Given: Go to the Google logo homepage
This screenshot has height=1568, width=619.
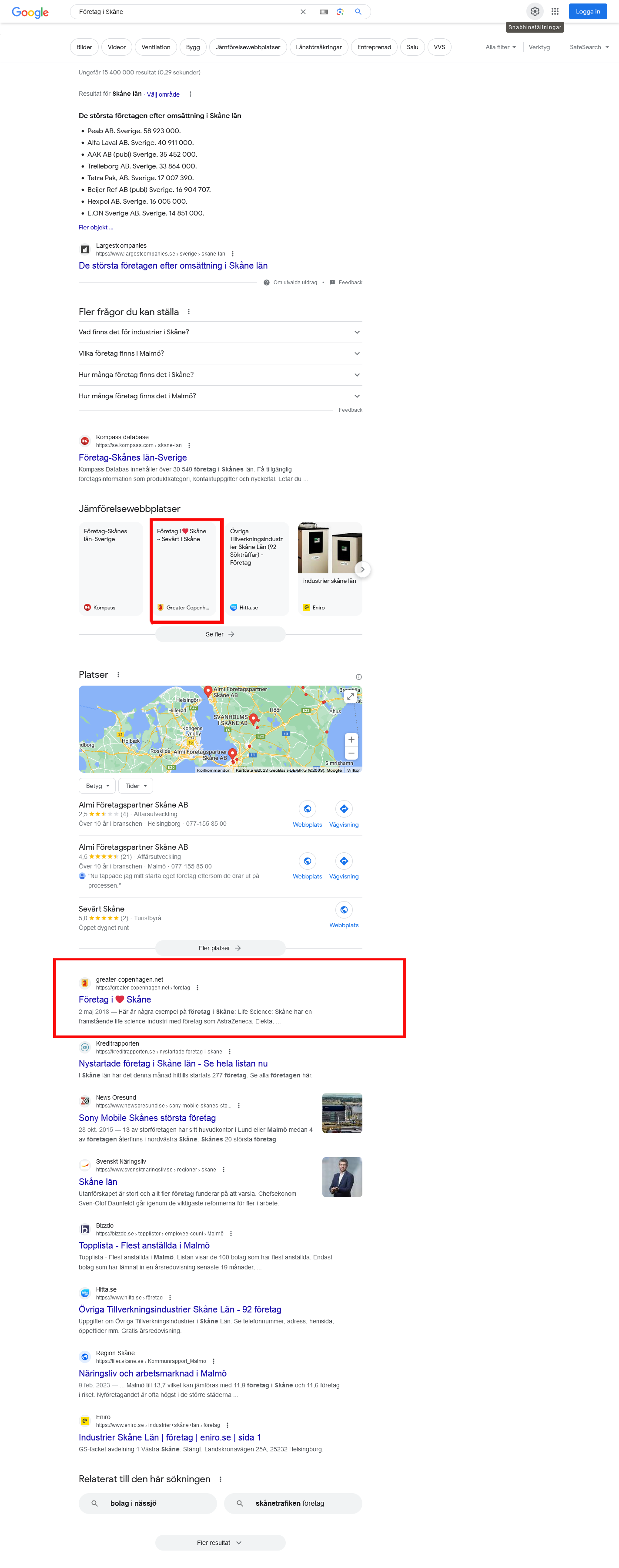Looking at the screenshot, I should pos(30,12).
